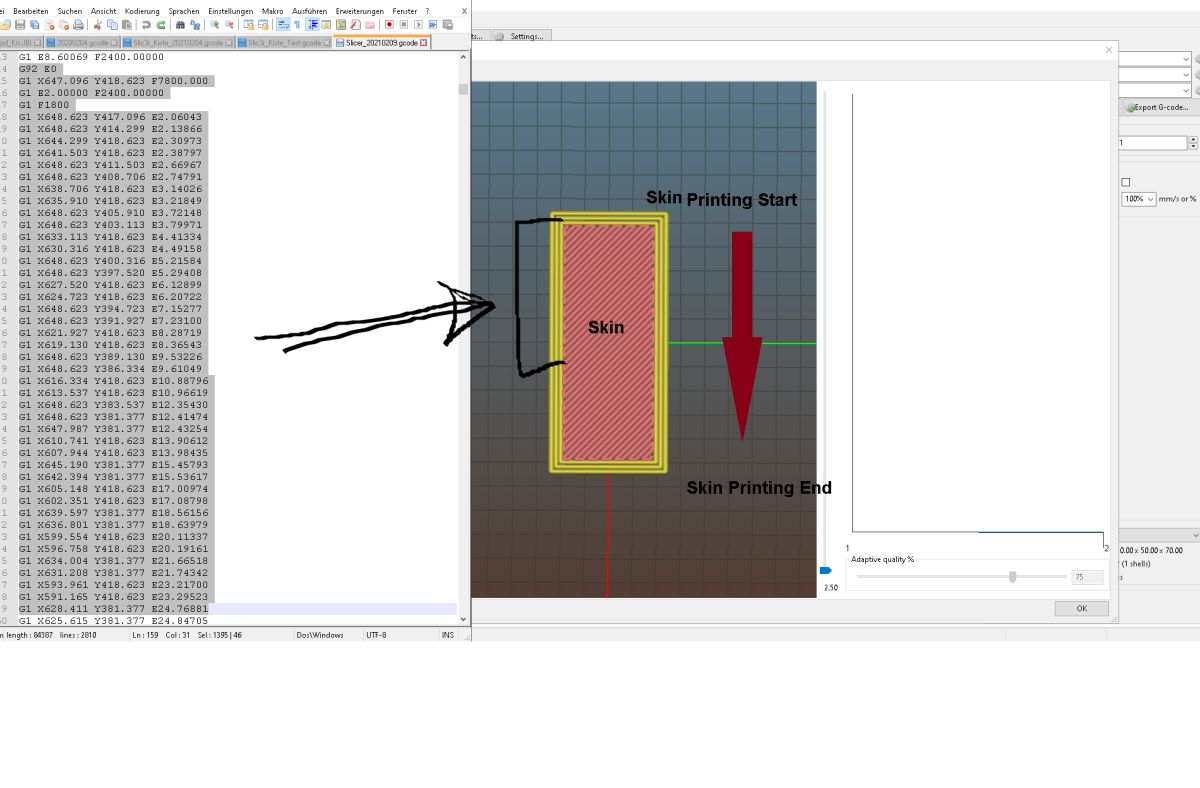Expand the third preset dropdown in the slicer
Image resolution: width=1200 pixels, height=788 pixels.
1186,91
